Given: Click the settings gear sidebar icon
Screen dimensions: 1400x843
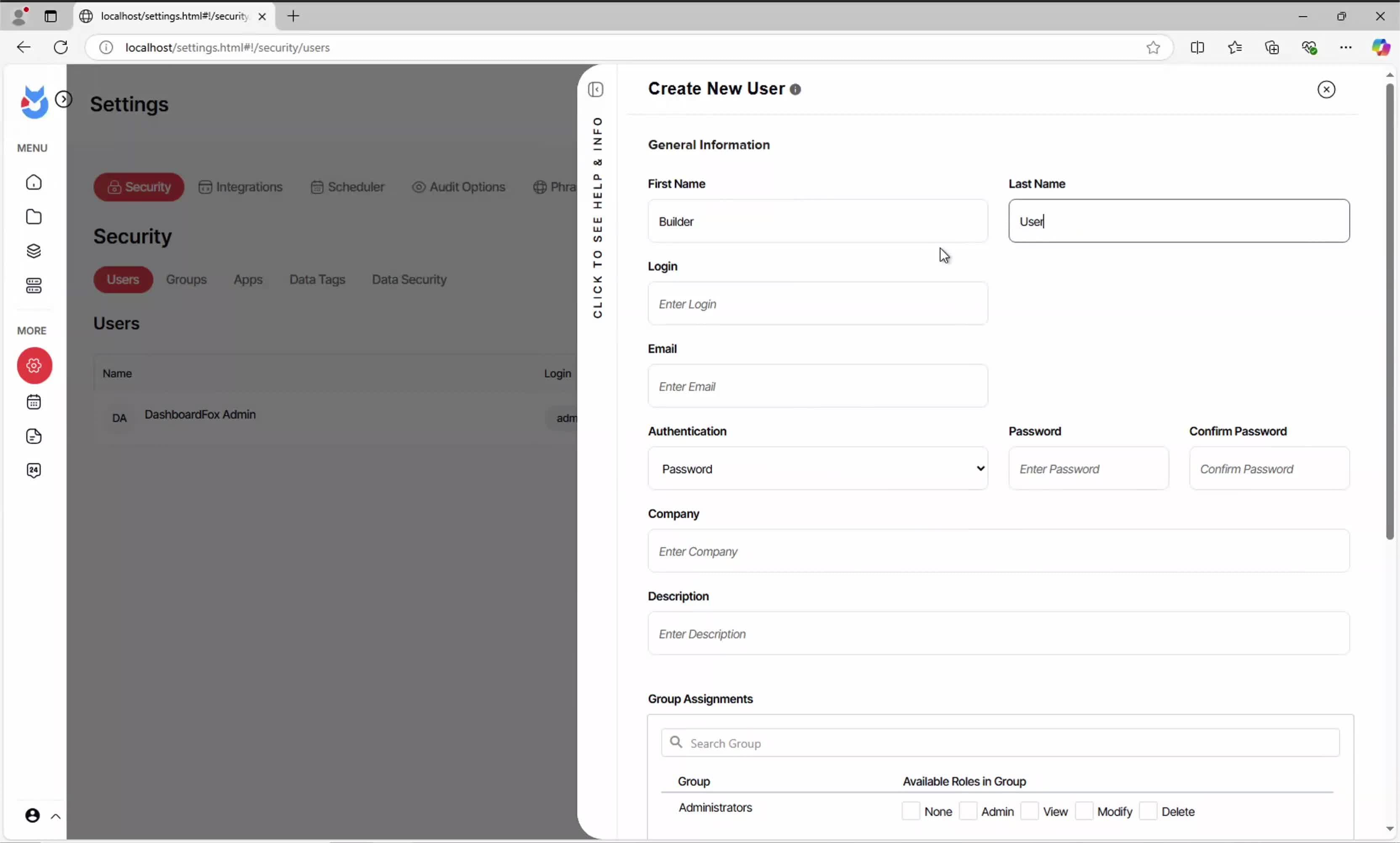Looking at the screenshot, I should (x=34, y=365).
